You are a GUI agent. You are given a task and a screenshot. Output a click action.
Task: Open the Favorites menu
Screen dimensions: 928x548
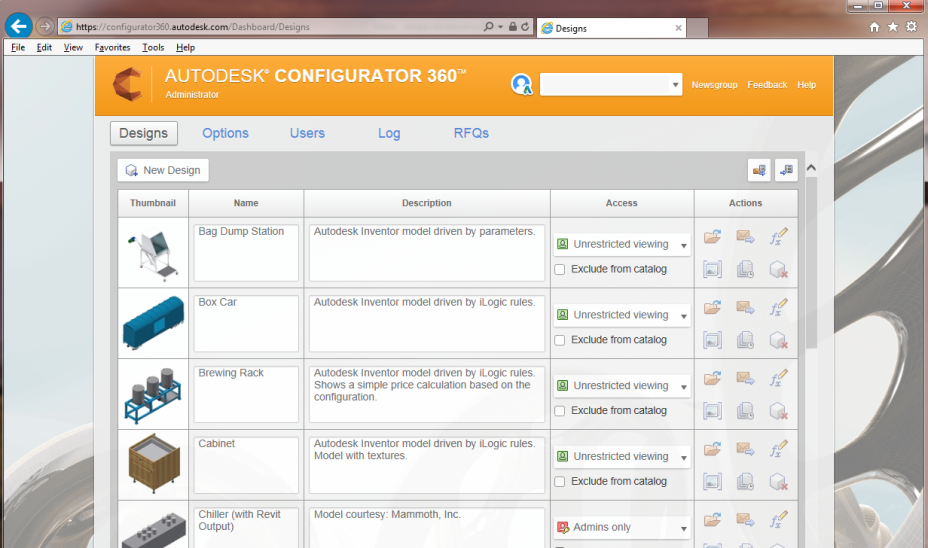[112, 47]
